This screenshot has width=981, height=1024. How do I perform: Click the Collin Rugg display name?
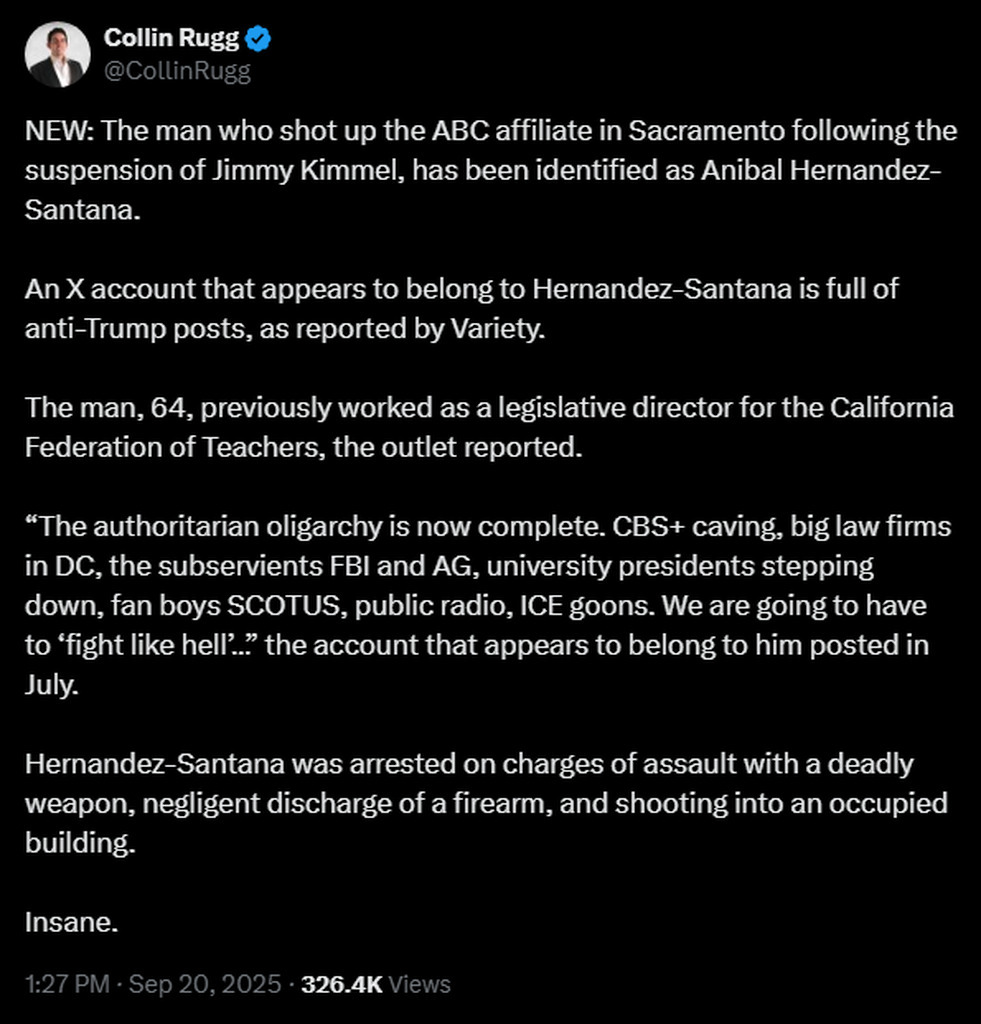[173, 40]
